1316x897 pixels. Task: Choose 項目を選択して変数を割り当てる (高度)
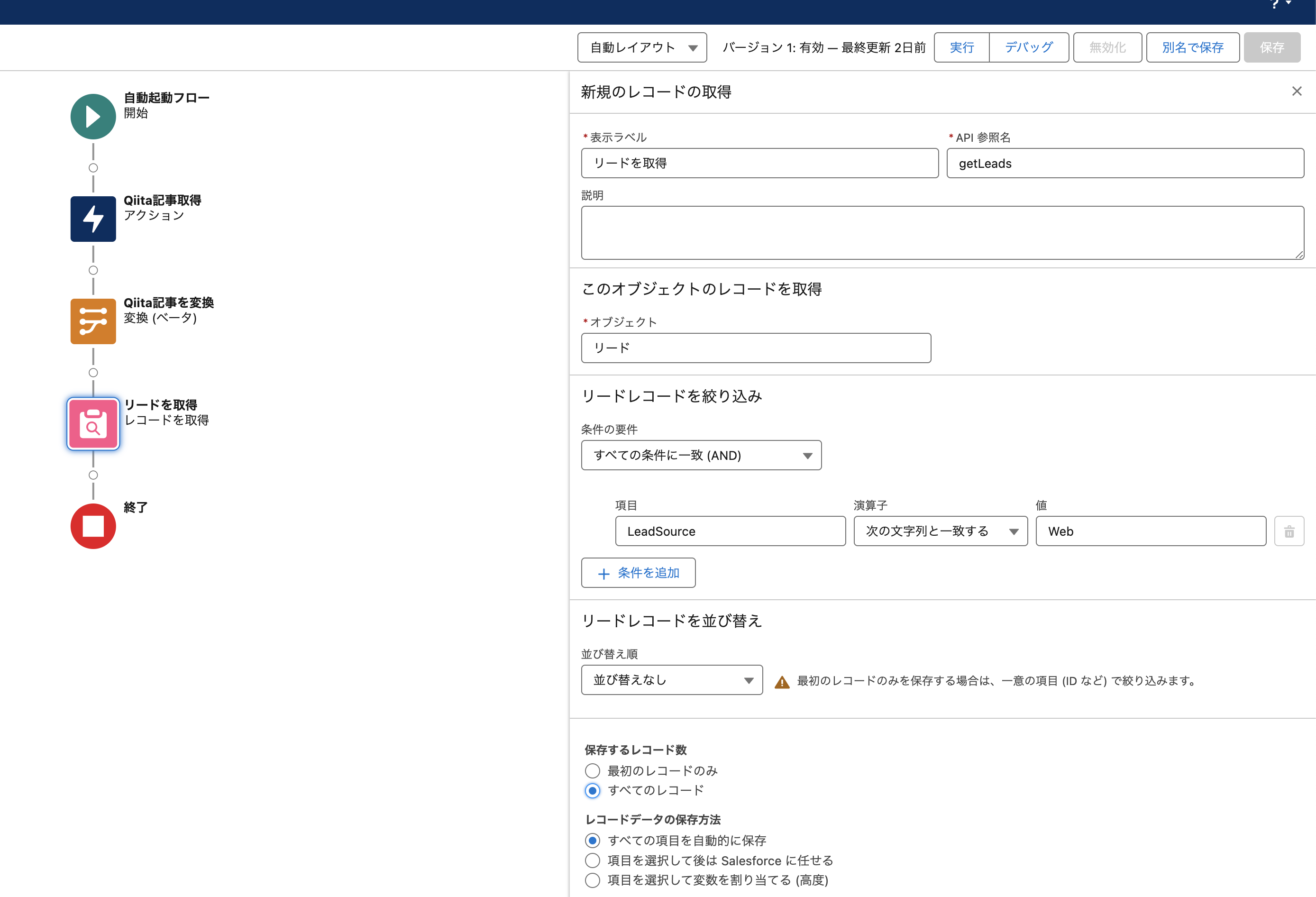[592, 880]
